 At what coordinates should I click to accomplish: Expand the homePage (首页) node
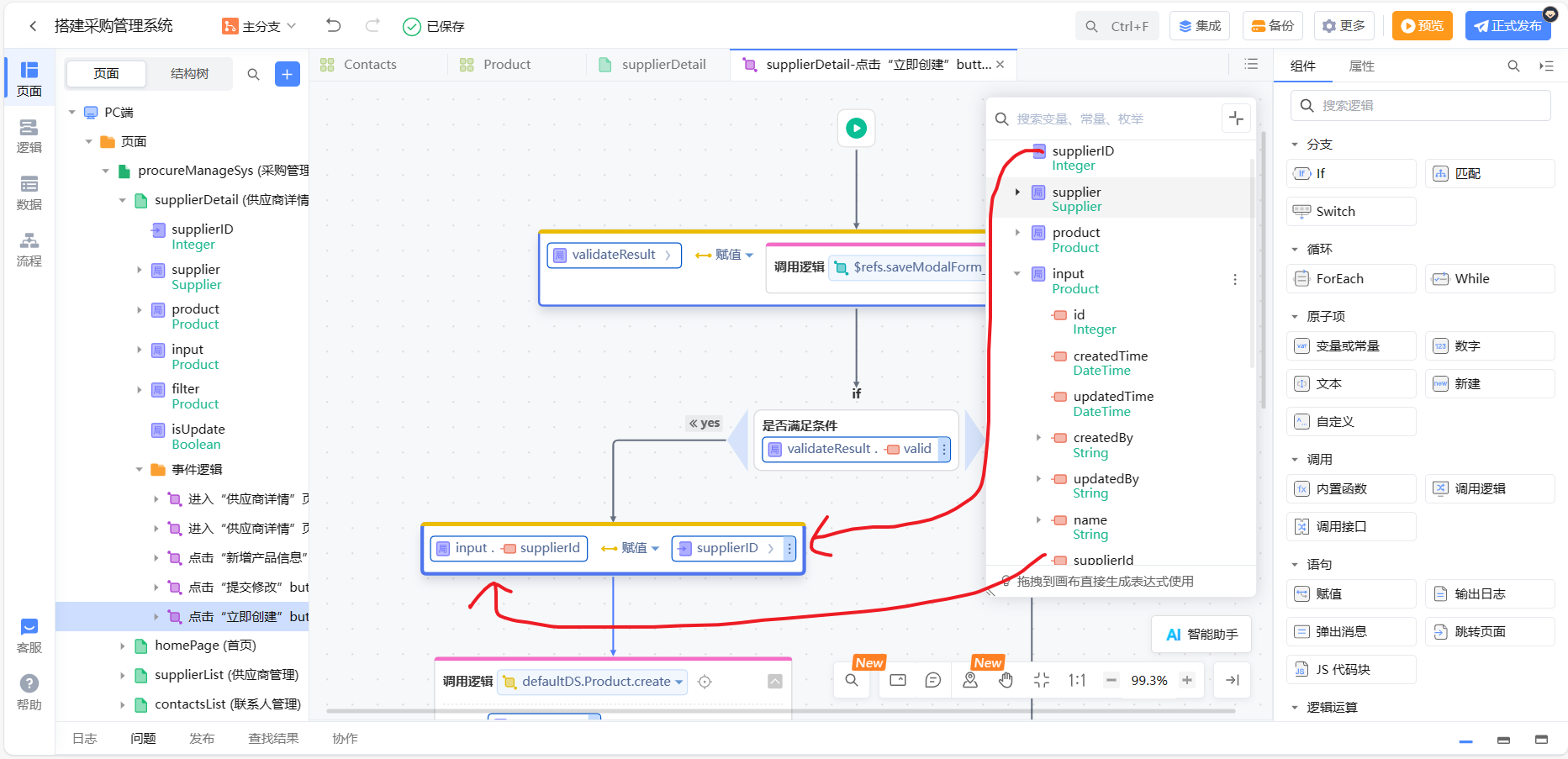point(123,646)
